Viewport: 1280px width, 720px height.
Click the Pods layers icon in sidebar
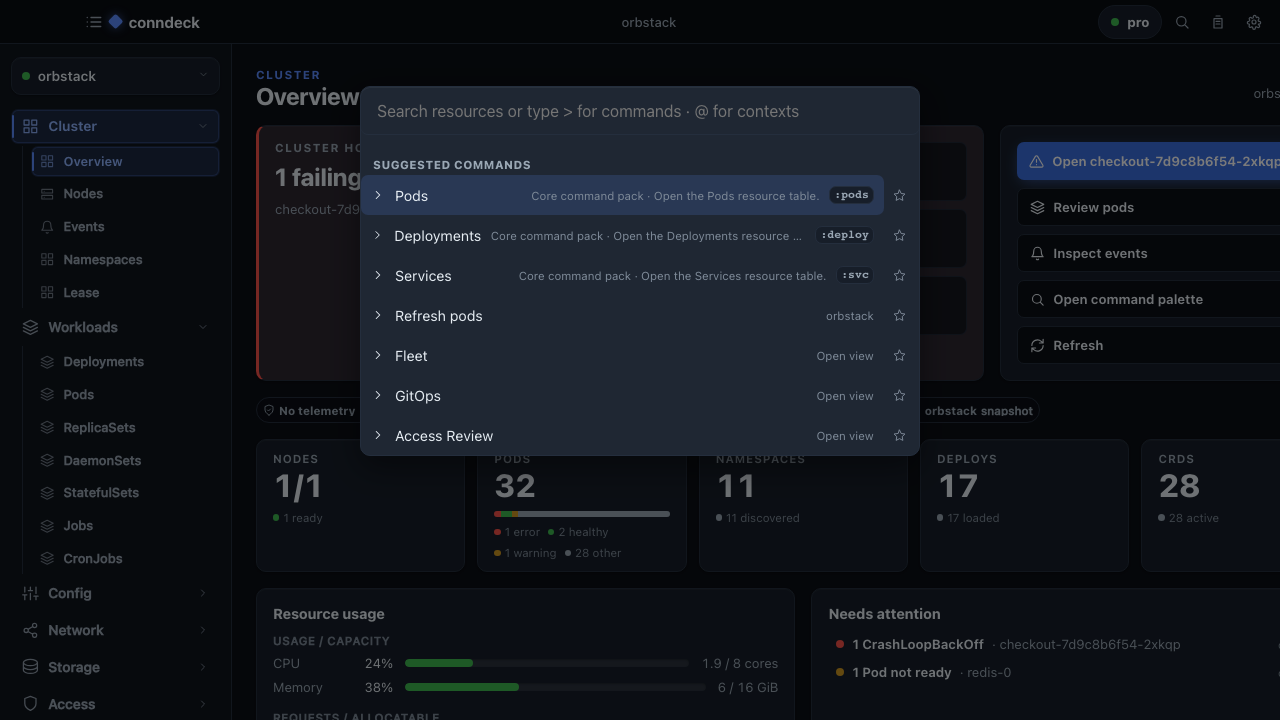point(47,395)
